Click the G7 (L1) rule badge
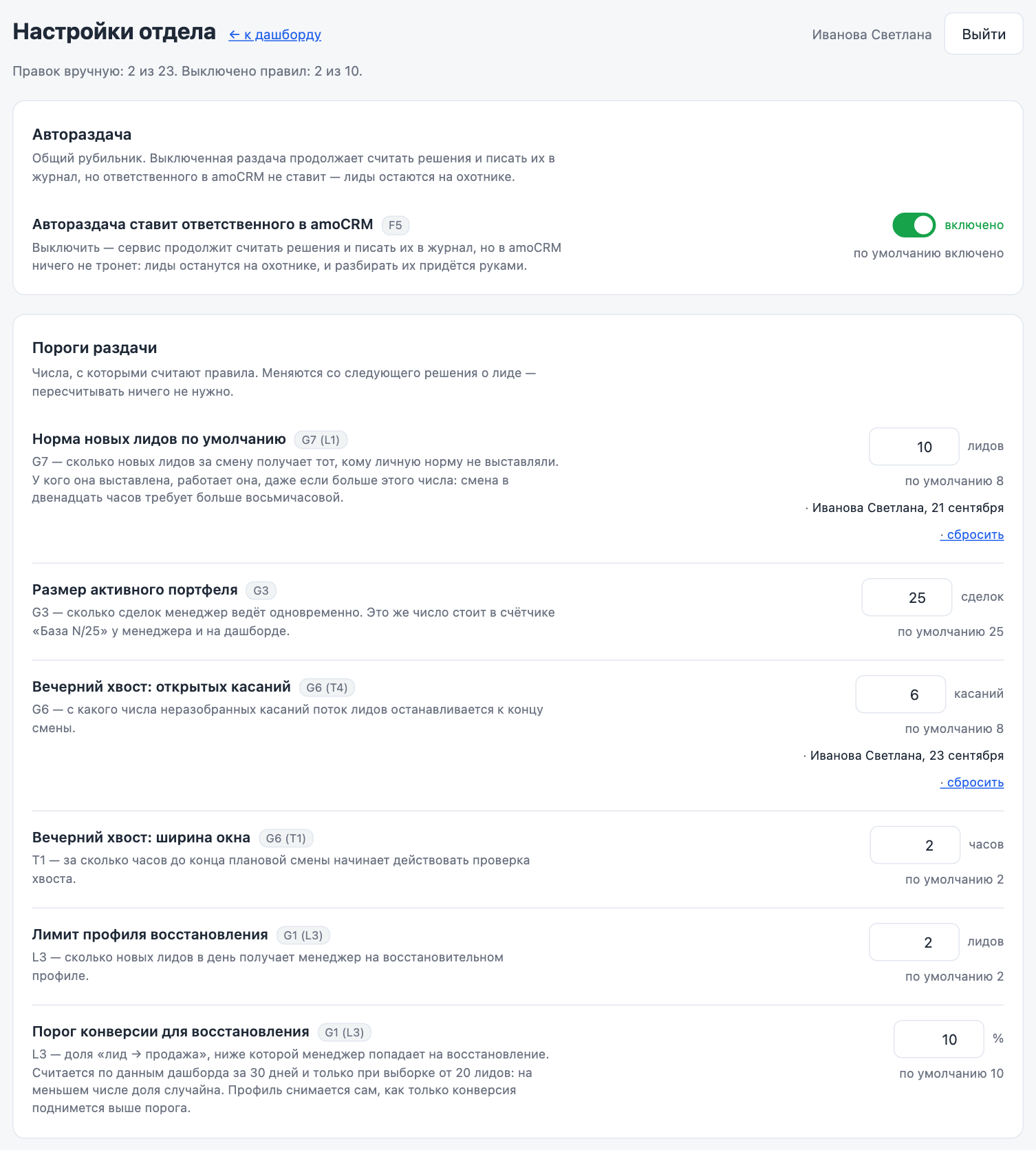Viewport: 1036px width, 1150px height. point(321,440)
